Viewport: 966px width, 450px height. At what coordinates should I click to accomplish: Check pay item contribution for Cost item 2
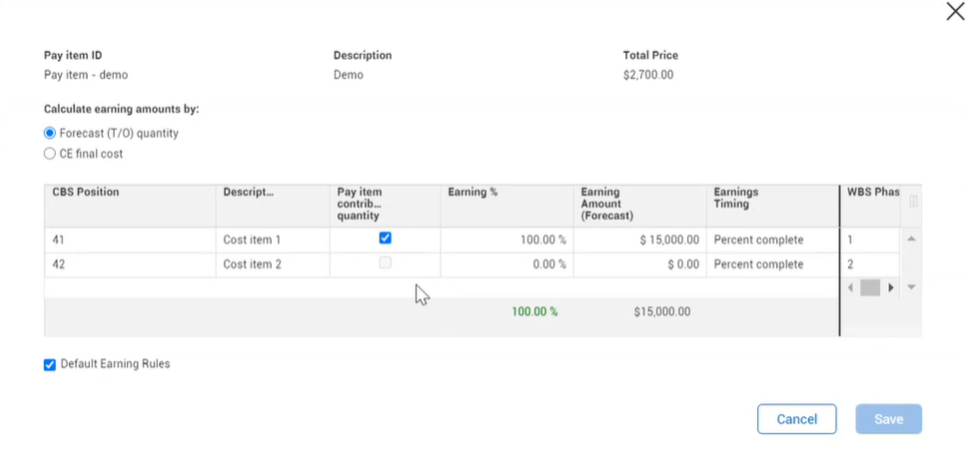pos(385,263)
